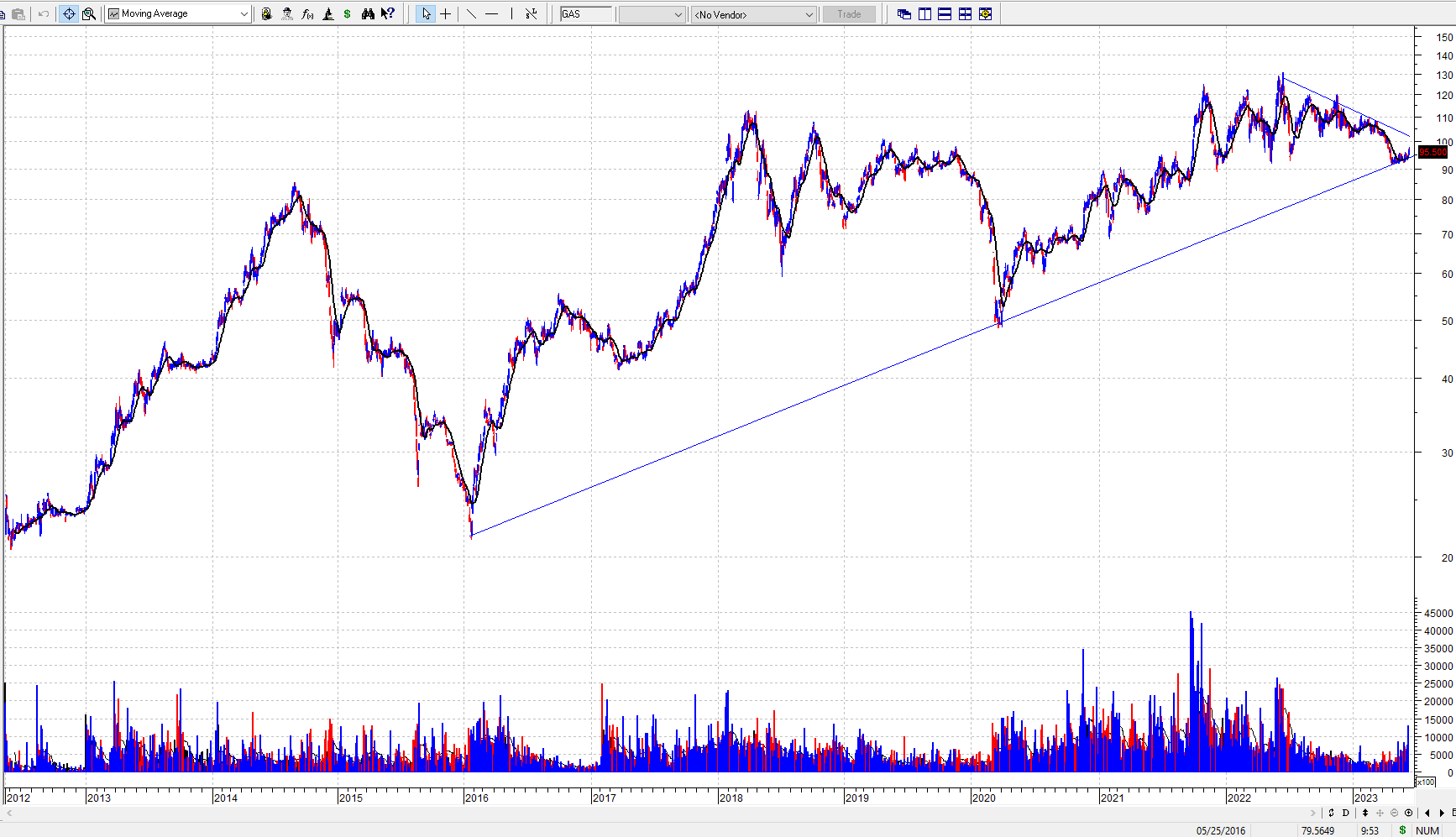The height and width of the screenshot is (837, 1456).
Task: Click the 2016 year label on time axis
Action: pos(477,798)
